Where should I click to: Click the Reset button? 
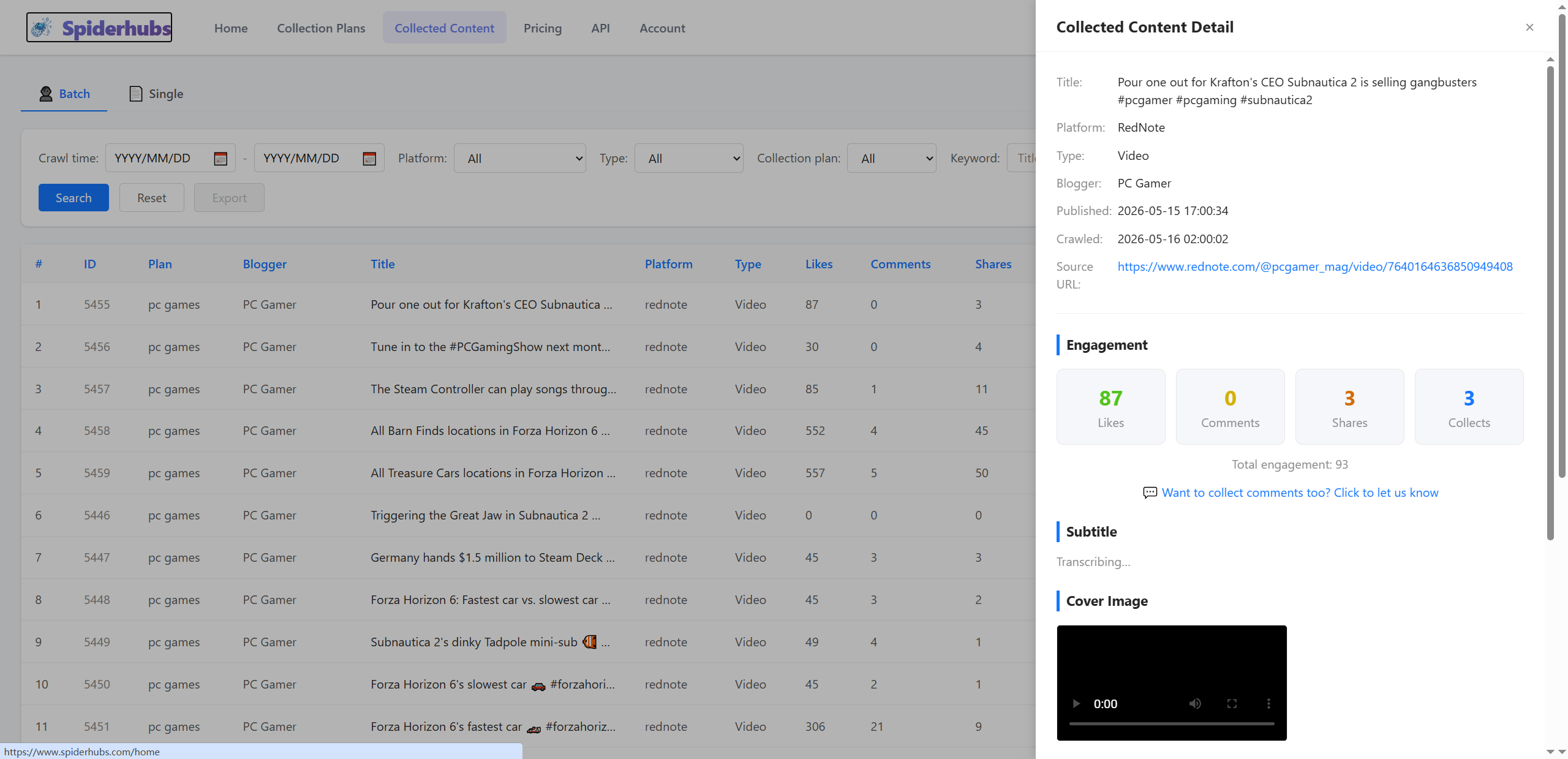152,198
